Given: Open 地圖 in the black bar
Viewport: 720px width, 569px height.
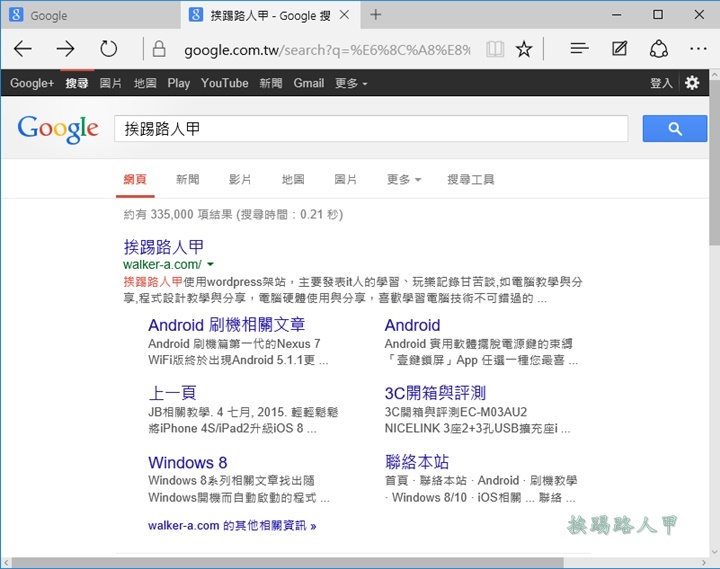Looking at the screenshot, I should 145,83.
